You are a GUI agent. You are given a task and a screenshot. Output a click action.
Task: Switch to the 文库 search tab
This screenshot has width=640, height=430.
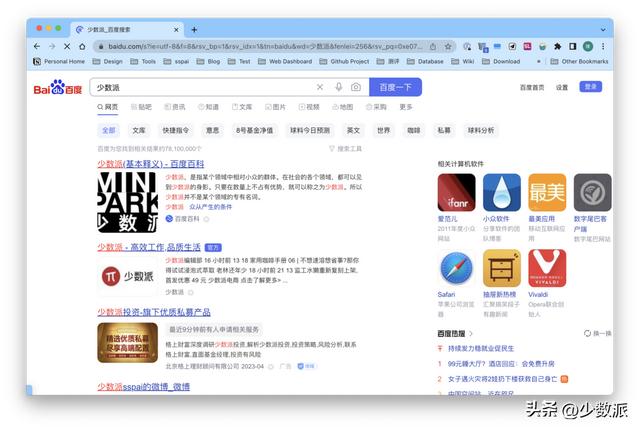(242, 107)
